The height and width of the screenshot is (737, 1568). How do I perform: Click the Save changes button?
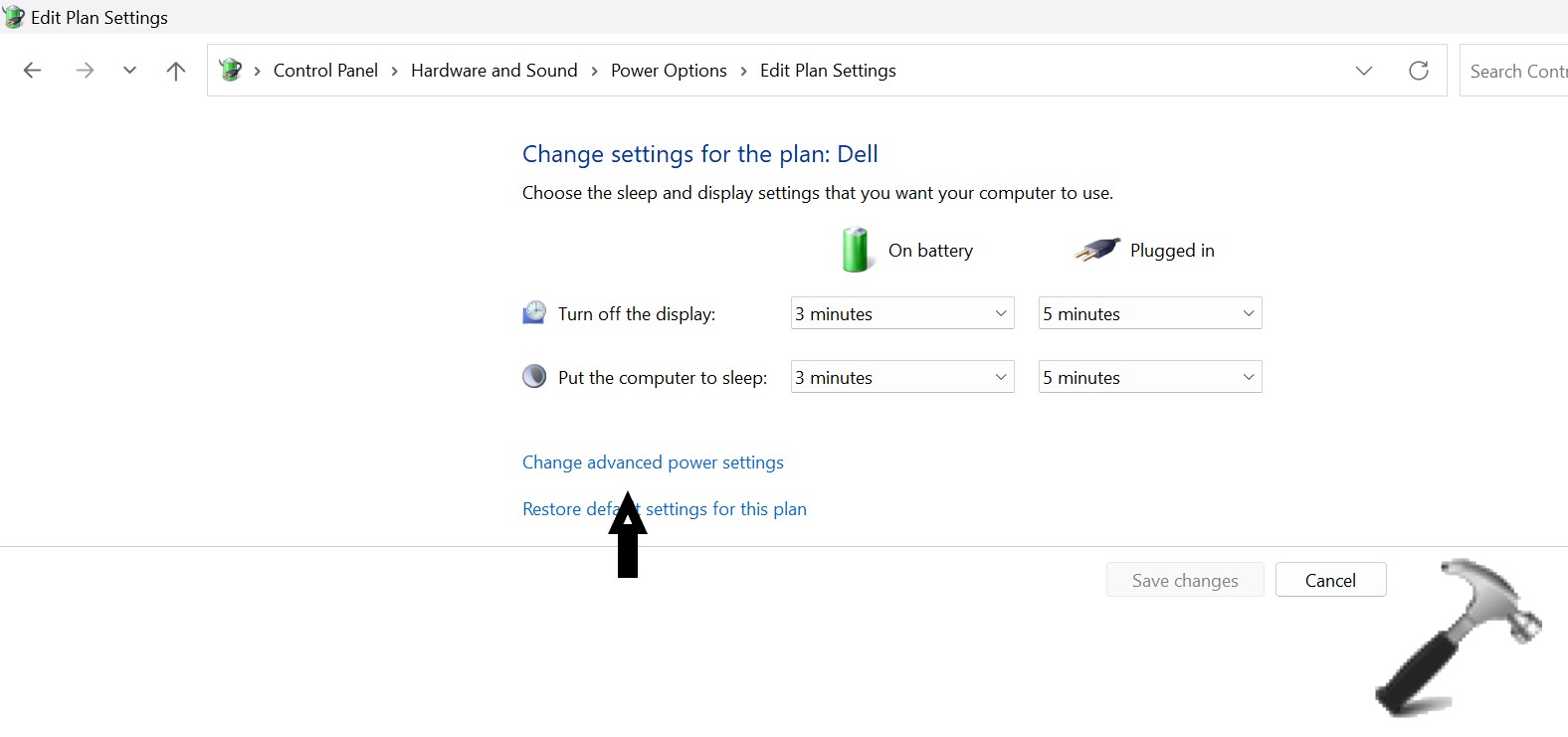click(x=1185, y=580)
